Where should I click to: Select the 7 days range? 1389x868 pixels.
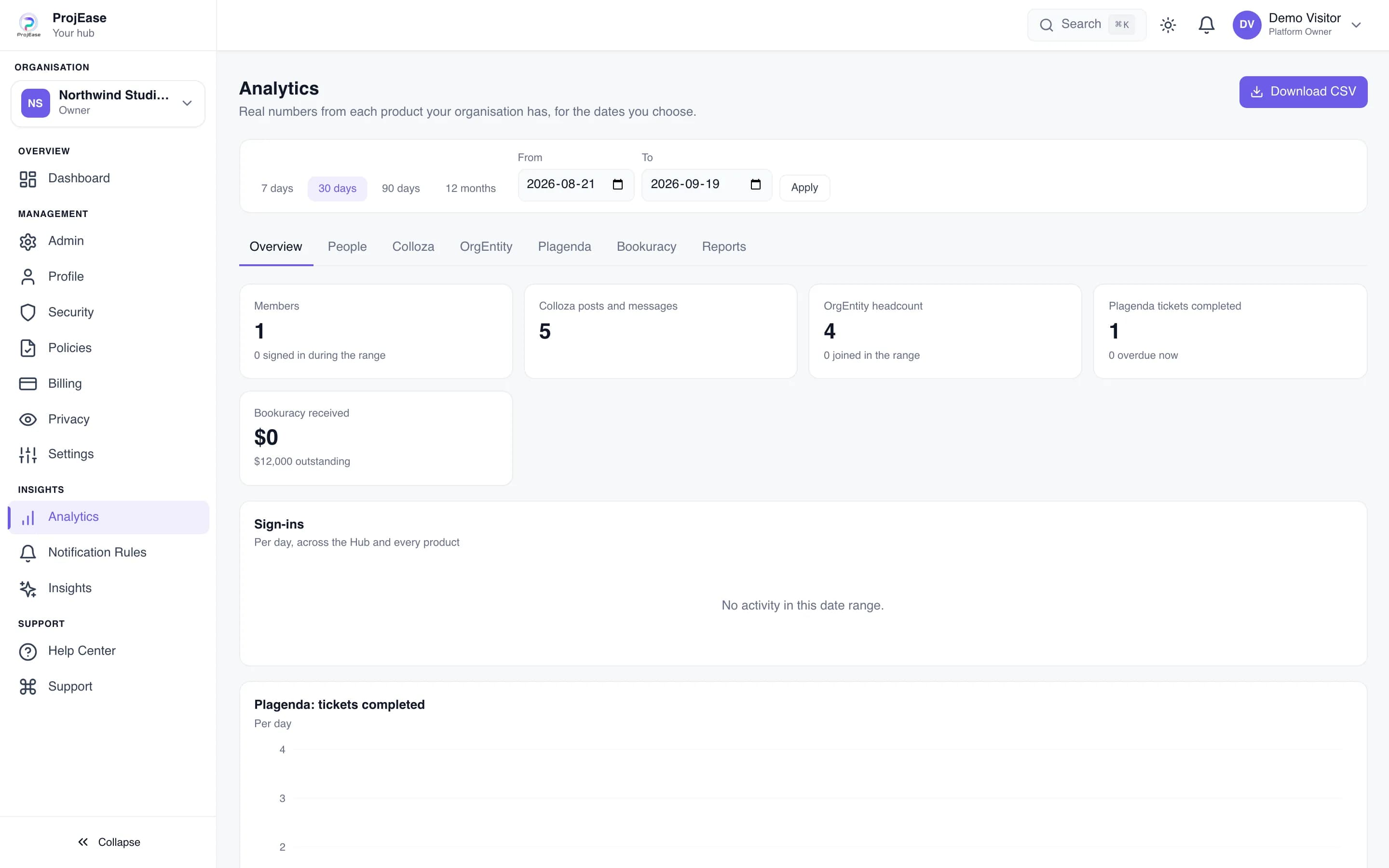pos(277,188)
